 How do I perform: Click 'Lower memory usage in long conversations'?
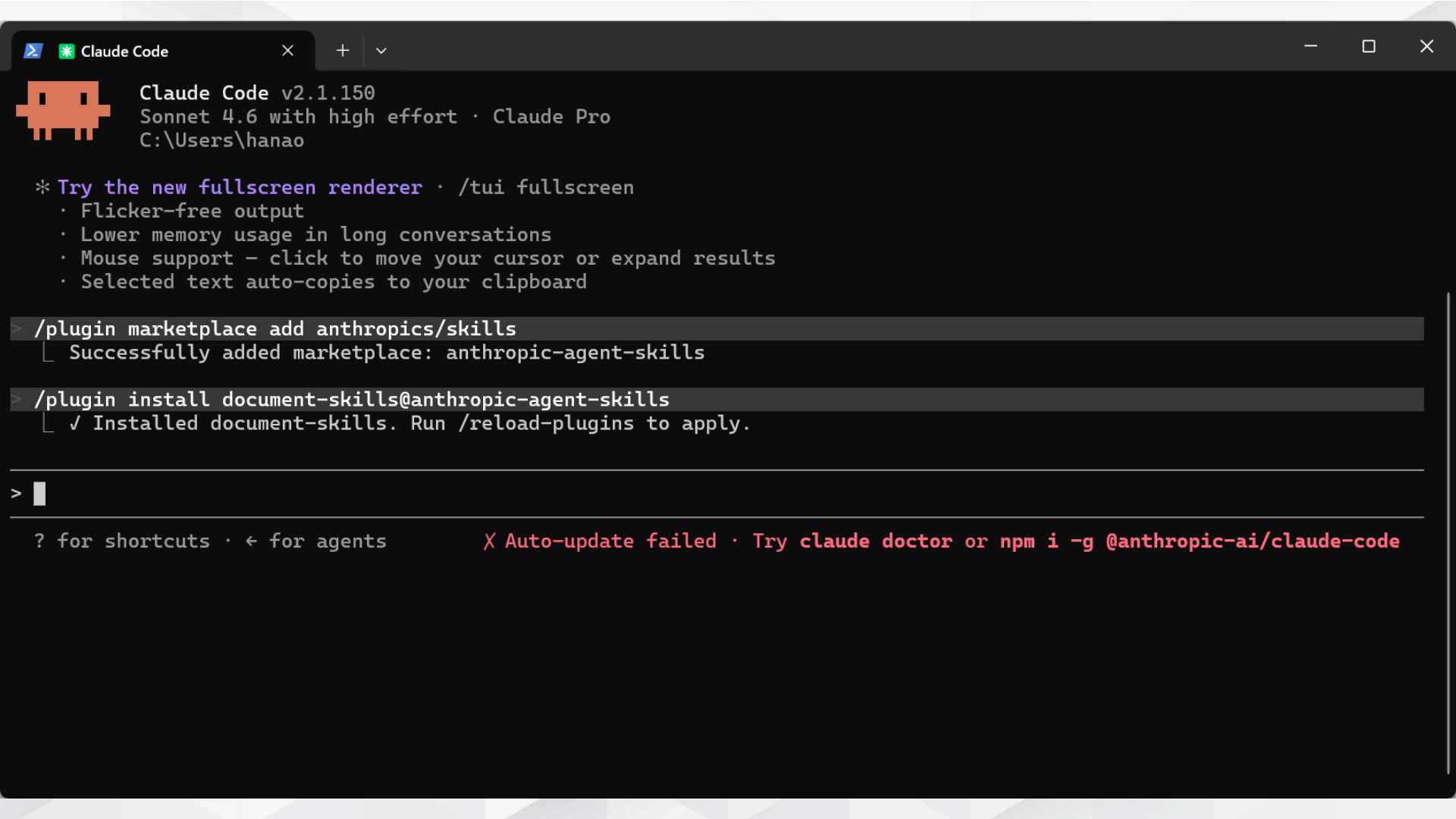point(316,235)
